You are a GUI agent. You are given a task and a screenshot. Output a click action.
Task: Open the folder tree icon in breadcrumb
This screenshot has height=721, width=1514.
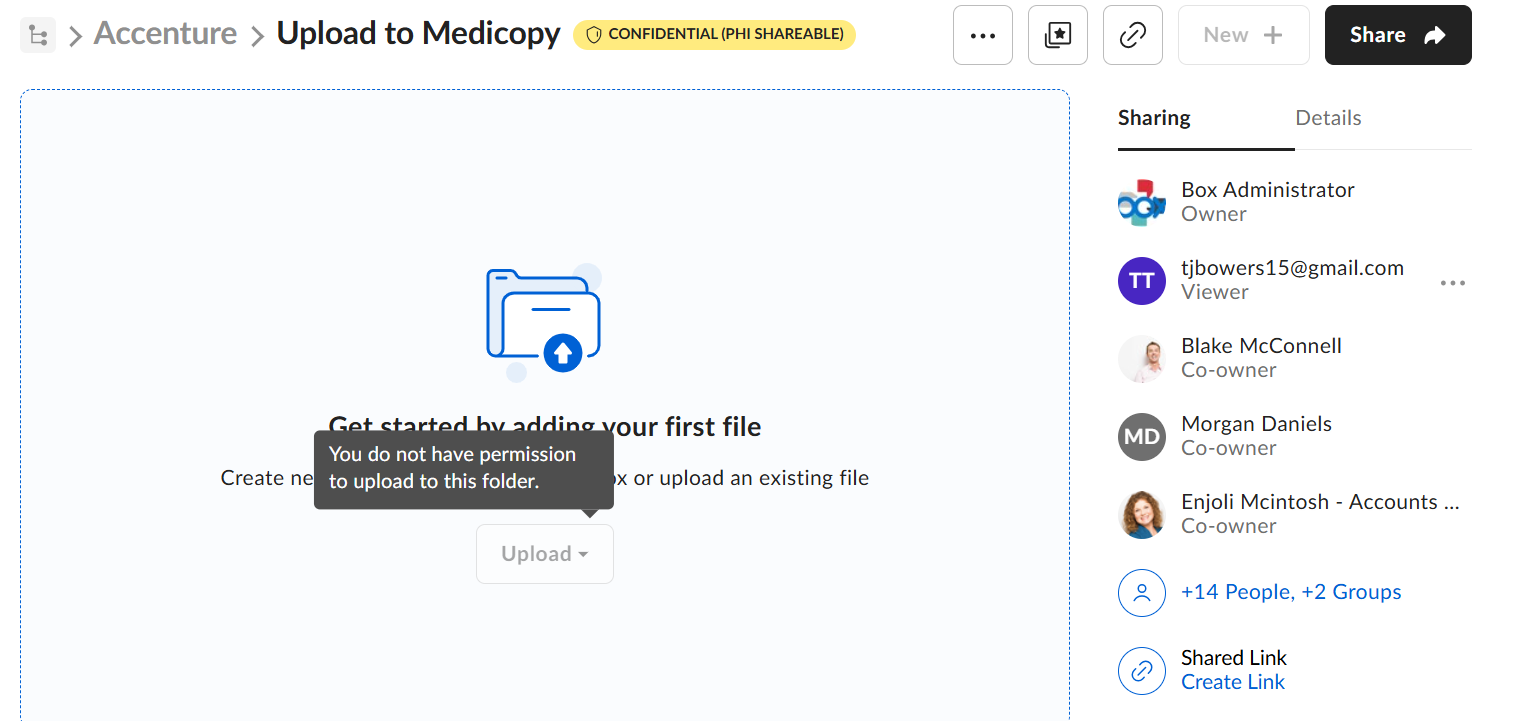click(x=38, y=36)
